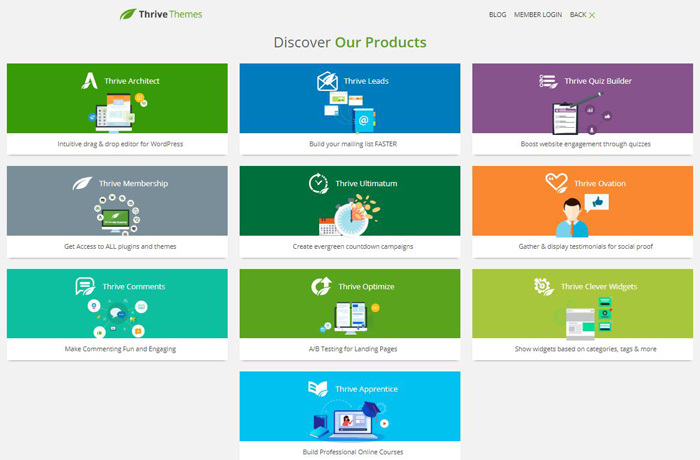Click the 'Discover Our Products' heading
This screenshot has width=700, height=460.
[x=350, y=42]
